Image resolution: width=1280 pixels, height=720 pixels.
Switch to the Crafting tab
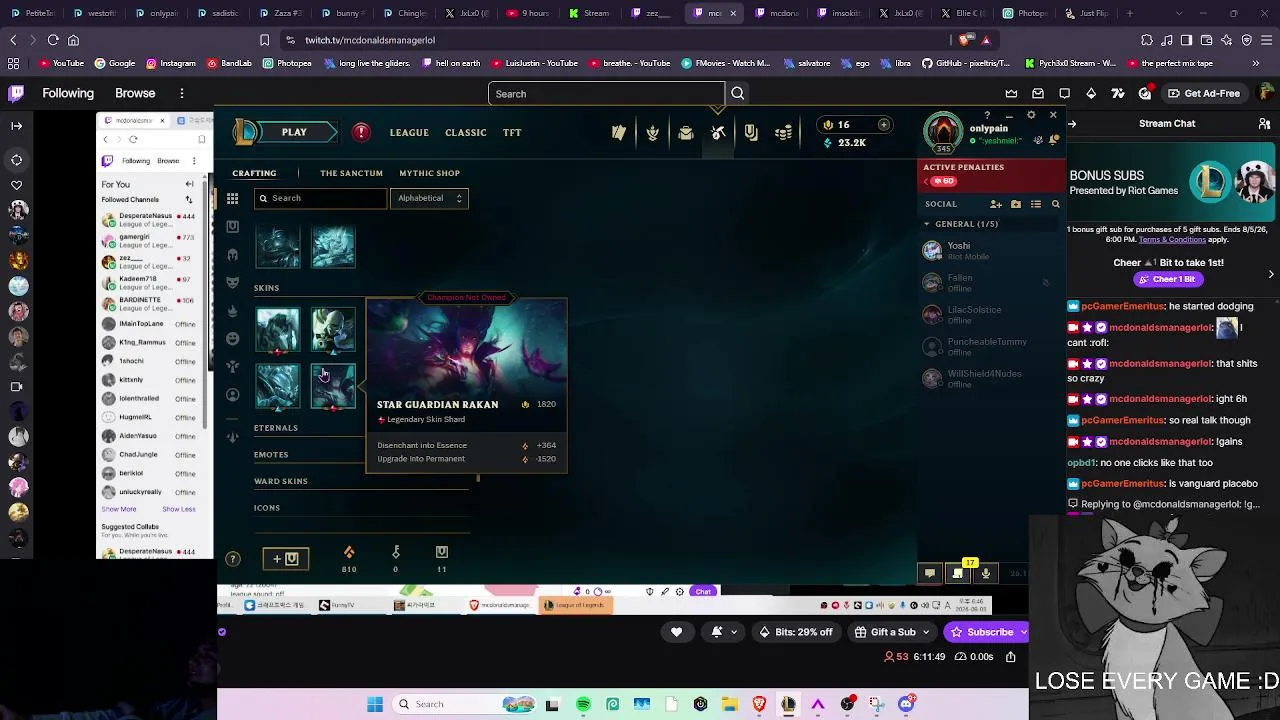[x=254, y=173]
